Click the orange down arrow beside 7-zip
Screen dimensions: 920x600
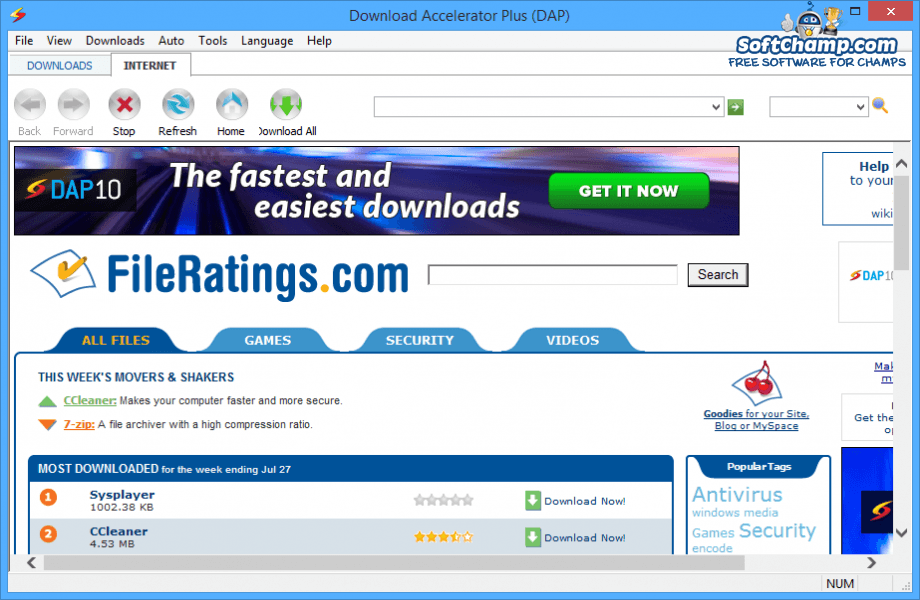tap(47, 425)
